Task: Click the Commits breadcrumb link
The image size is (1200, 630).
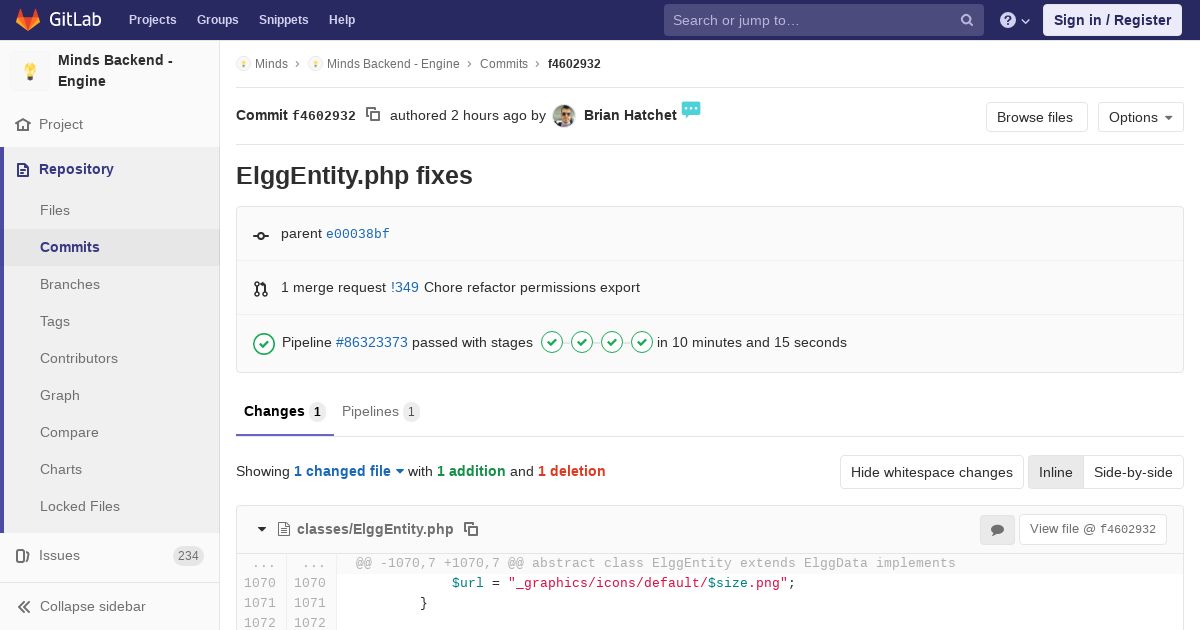Action: 504,64
